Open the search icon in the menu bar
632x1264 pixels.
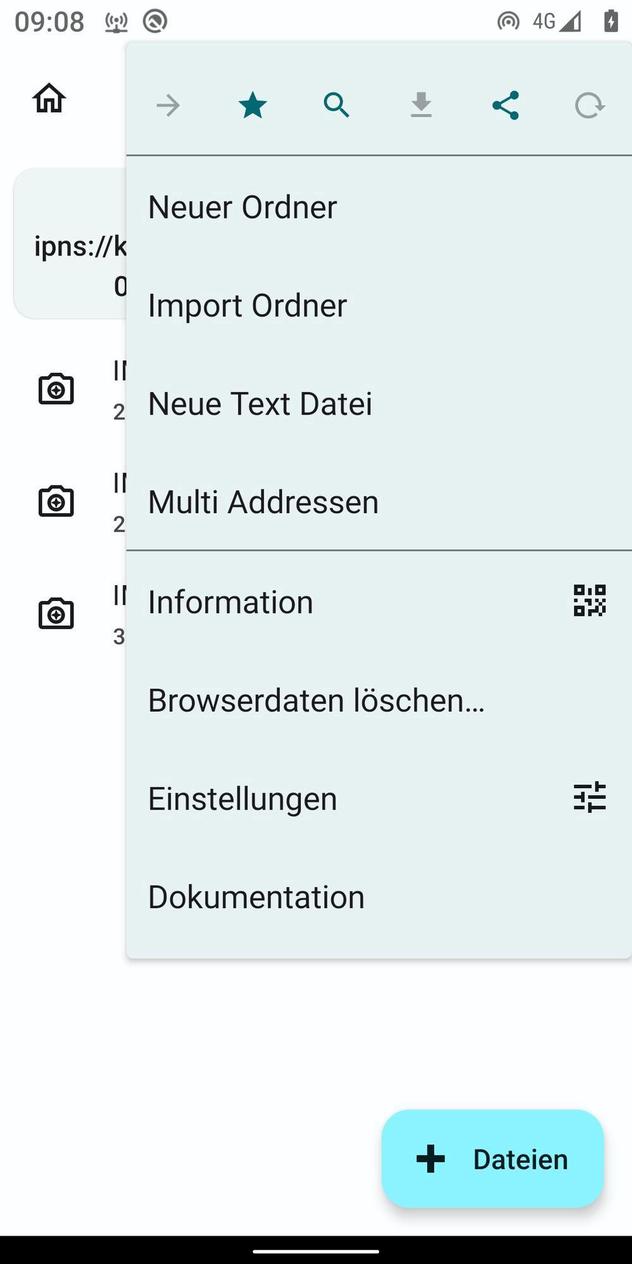(336, 105)
